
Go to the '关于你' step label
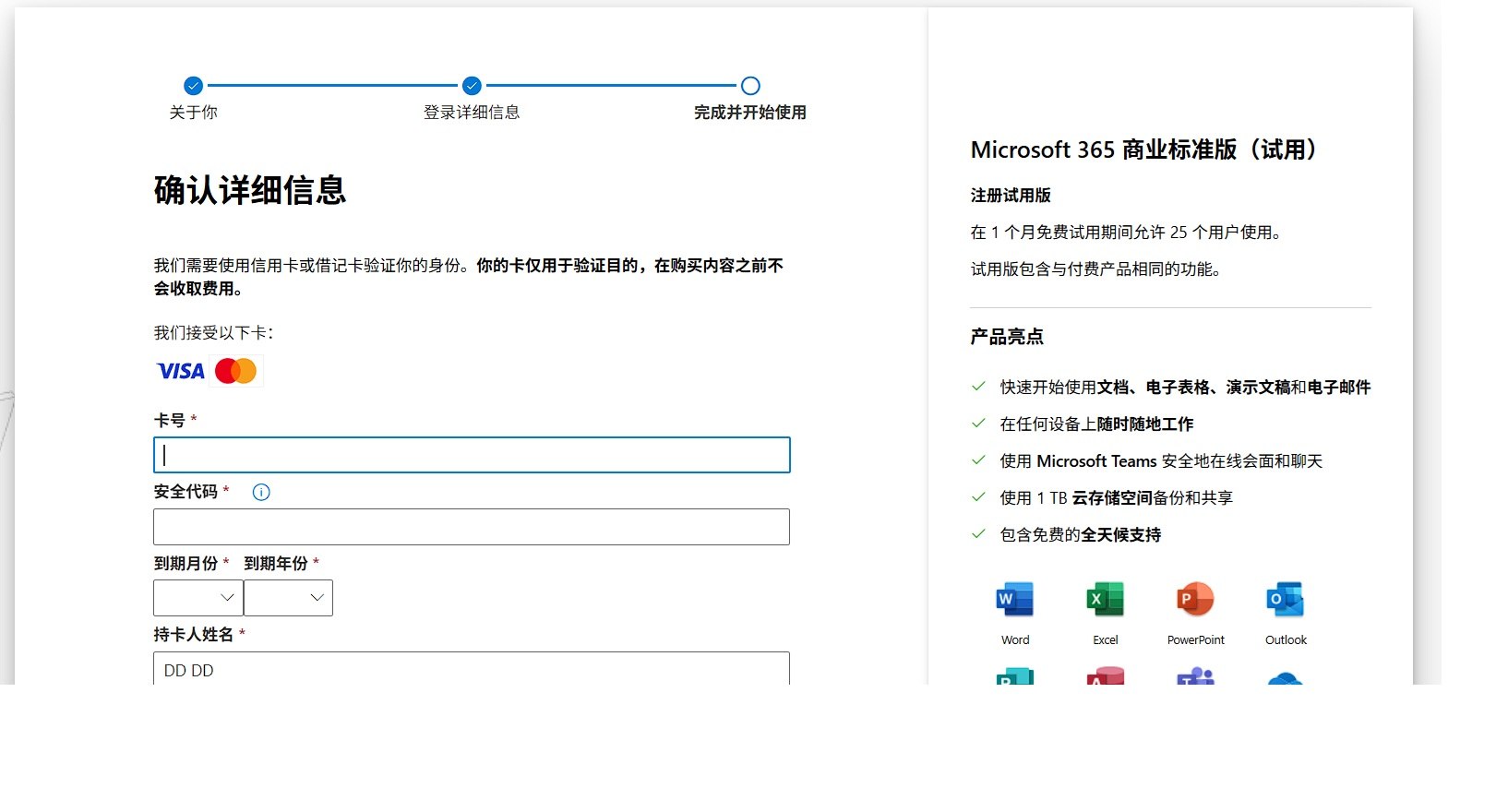[x=193, y=113]
